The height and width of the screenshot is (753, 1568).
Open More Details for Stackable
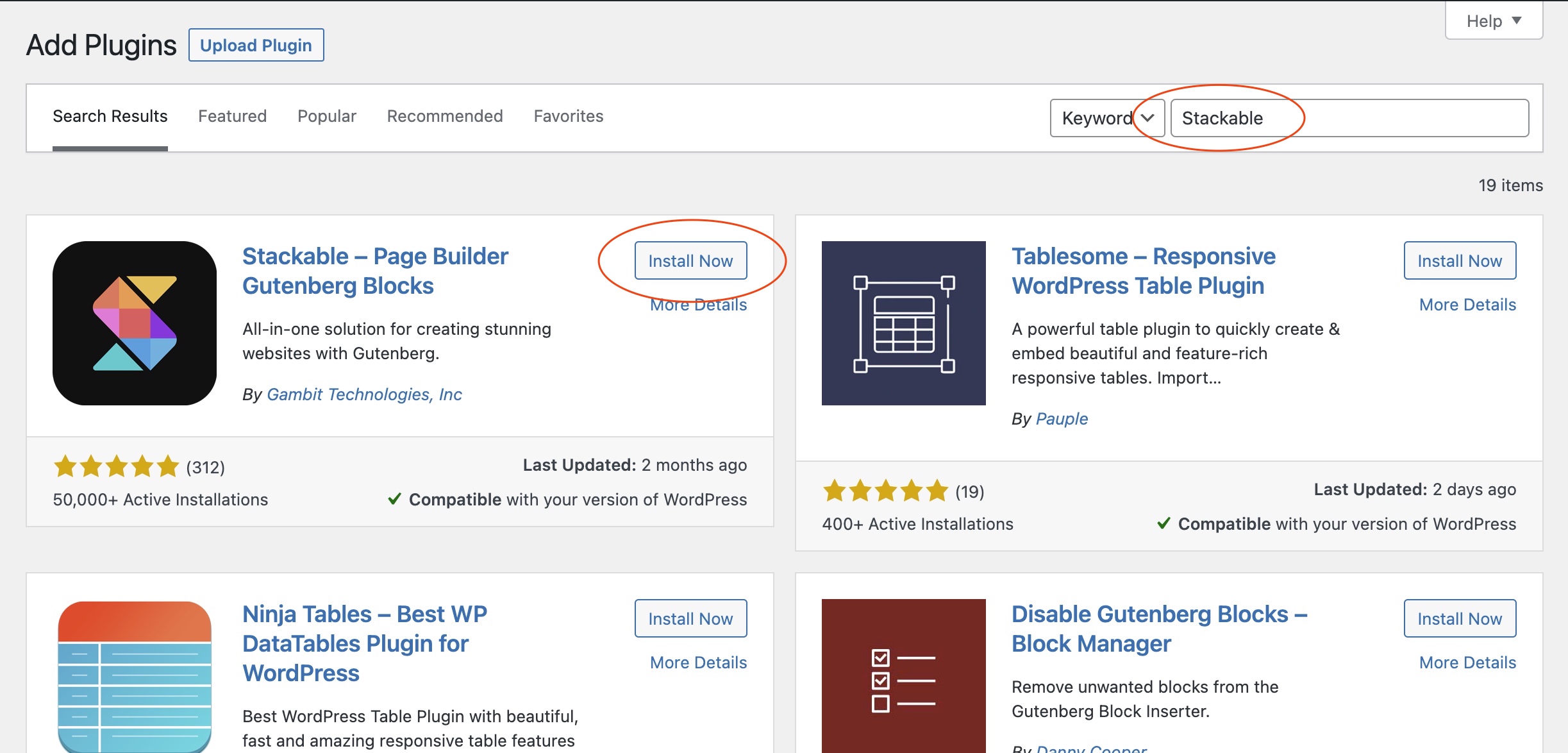(699, 305)
